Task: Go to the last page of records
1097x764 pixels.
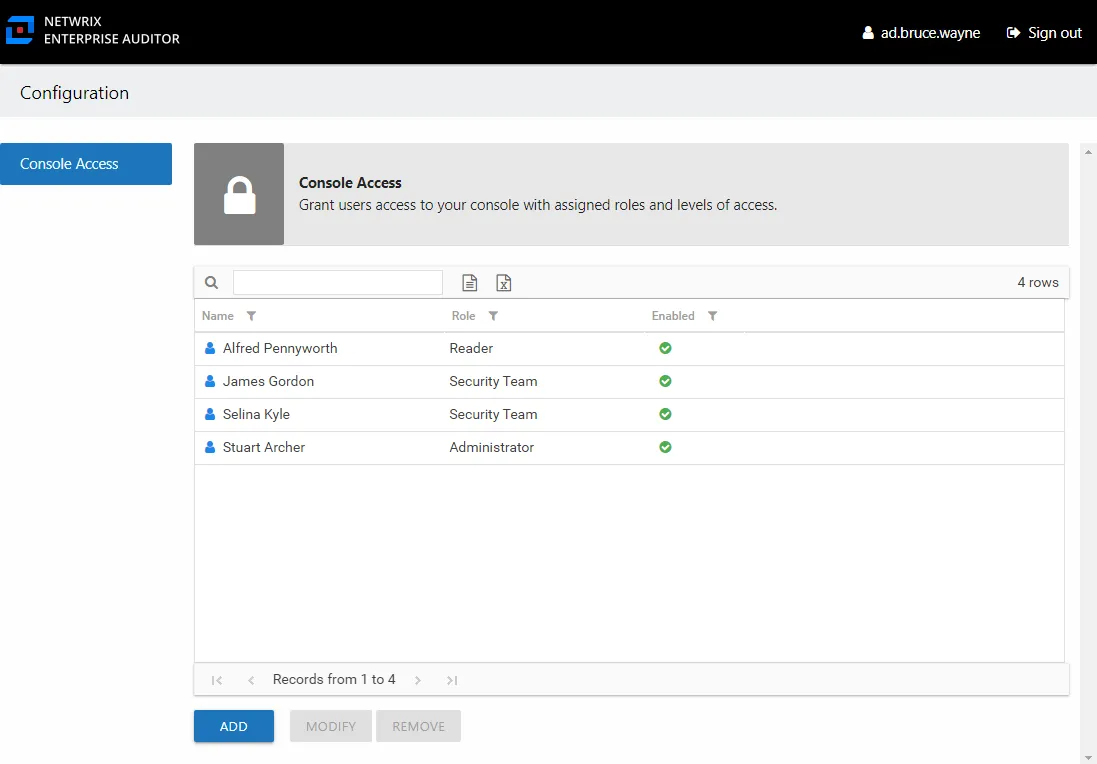Action: point(452,680)
